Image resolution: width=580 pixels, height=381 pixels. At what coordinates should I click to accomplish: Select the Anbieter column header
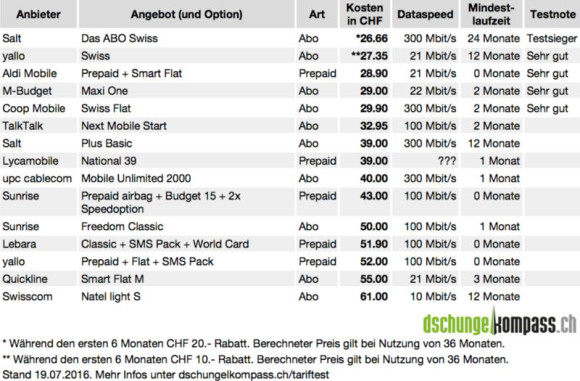[38, 14]
